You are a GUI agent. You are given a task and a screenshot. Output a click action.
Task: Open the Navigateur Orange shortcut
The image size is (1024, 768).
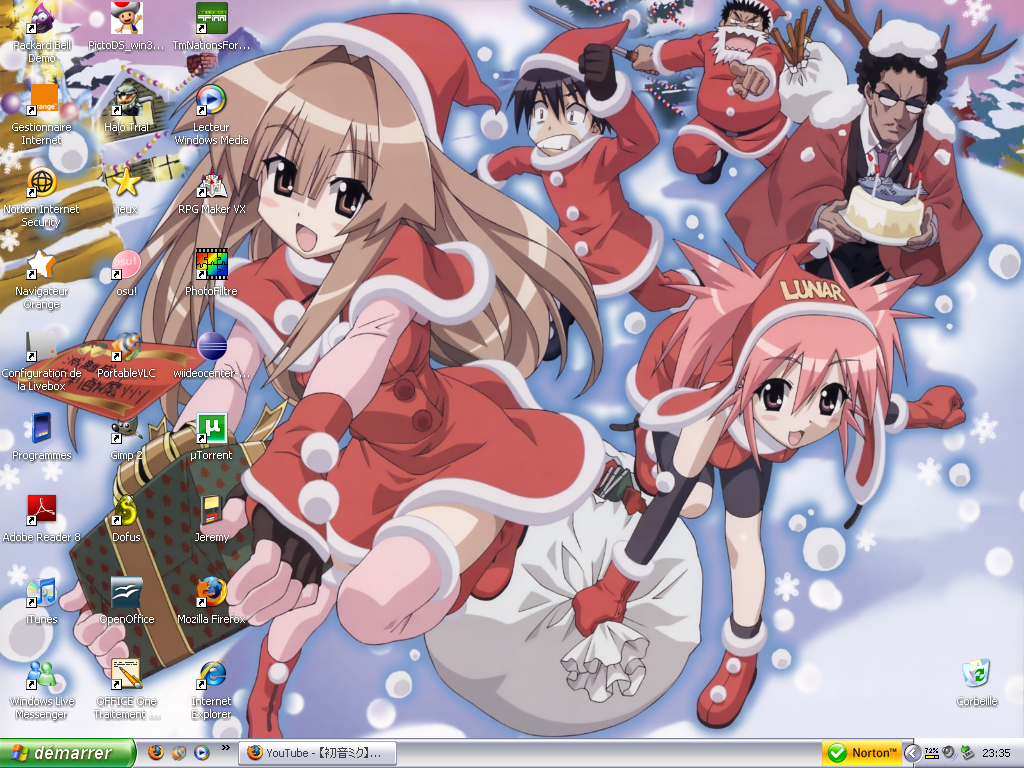click(42, 280)
